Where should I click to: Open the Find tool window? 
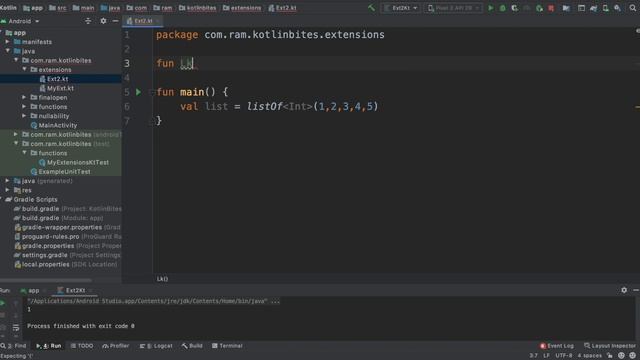13,346
